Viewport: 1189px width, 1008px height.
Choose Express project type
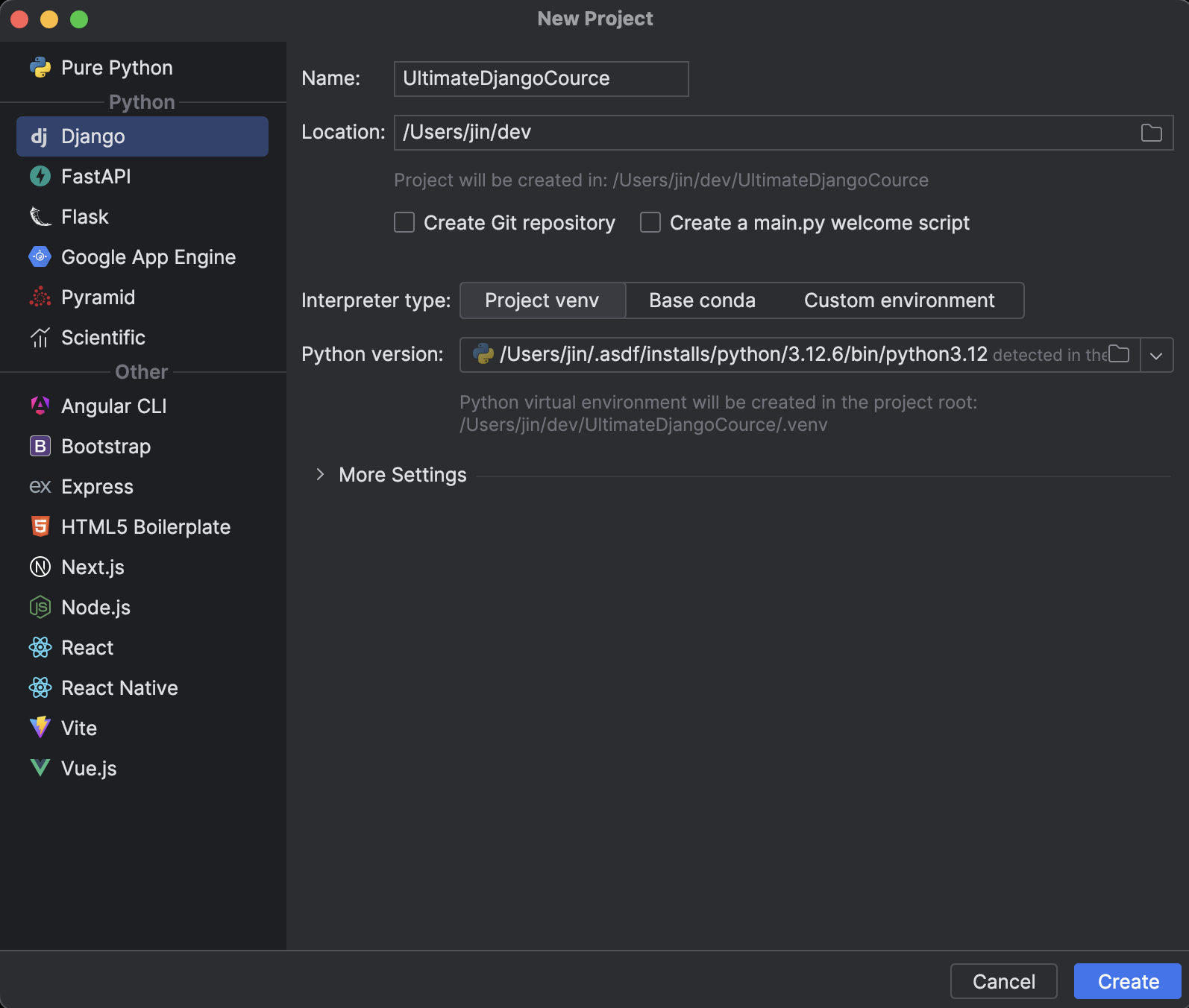[x=142, y=487]
